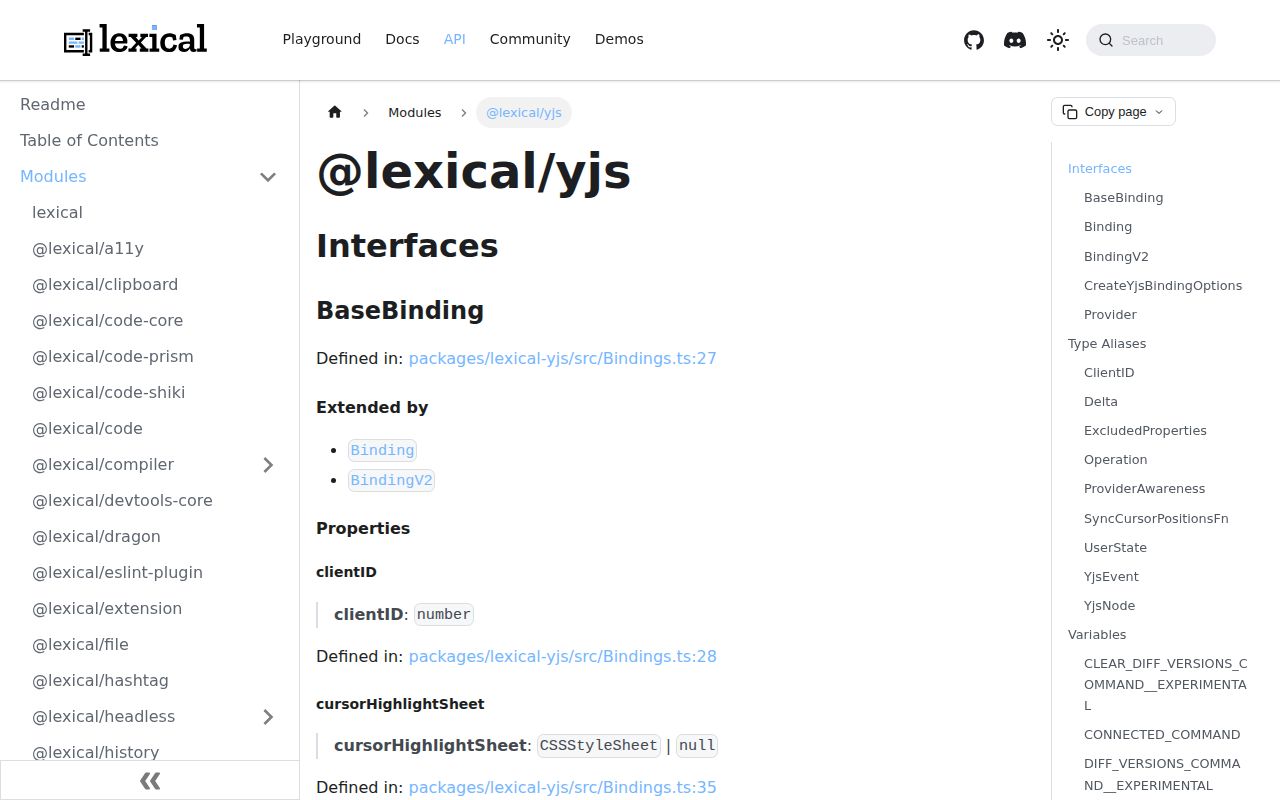
Task: Go to home breadcrumb icon
Action: [335, 112]
